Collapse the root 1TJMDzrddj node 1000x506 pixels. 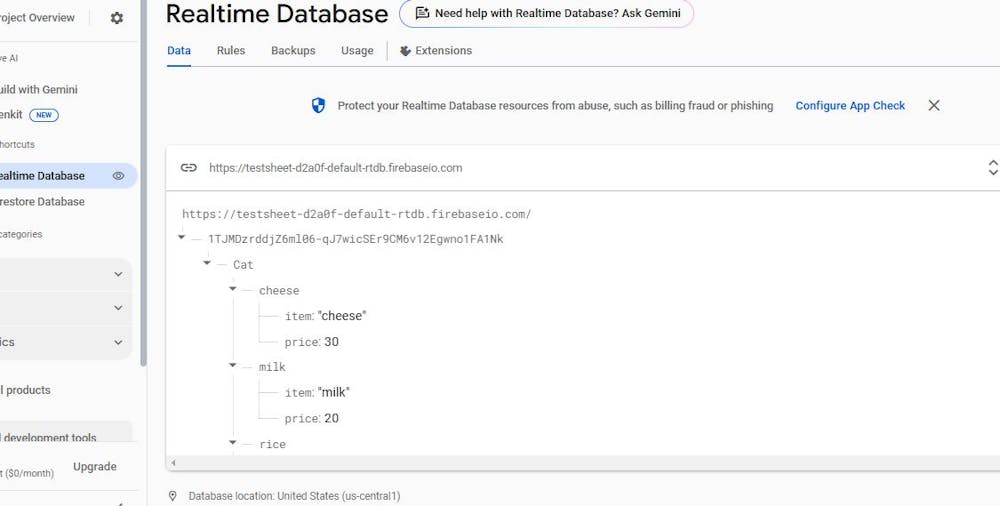(x=182, y=239)
